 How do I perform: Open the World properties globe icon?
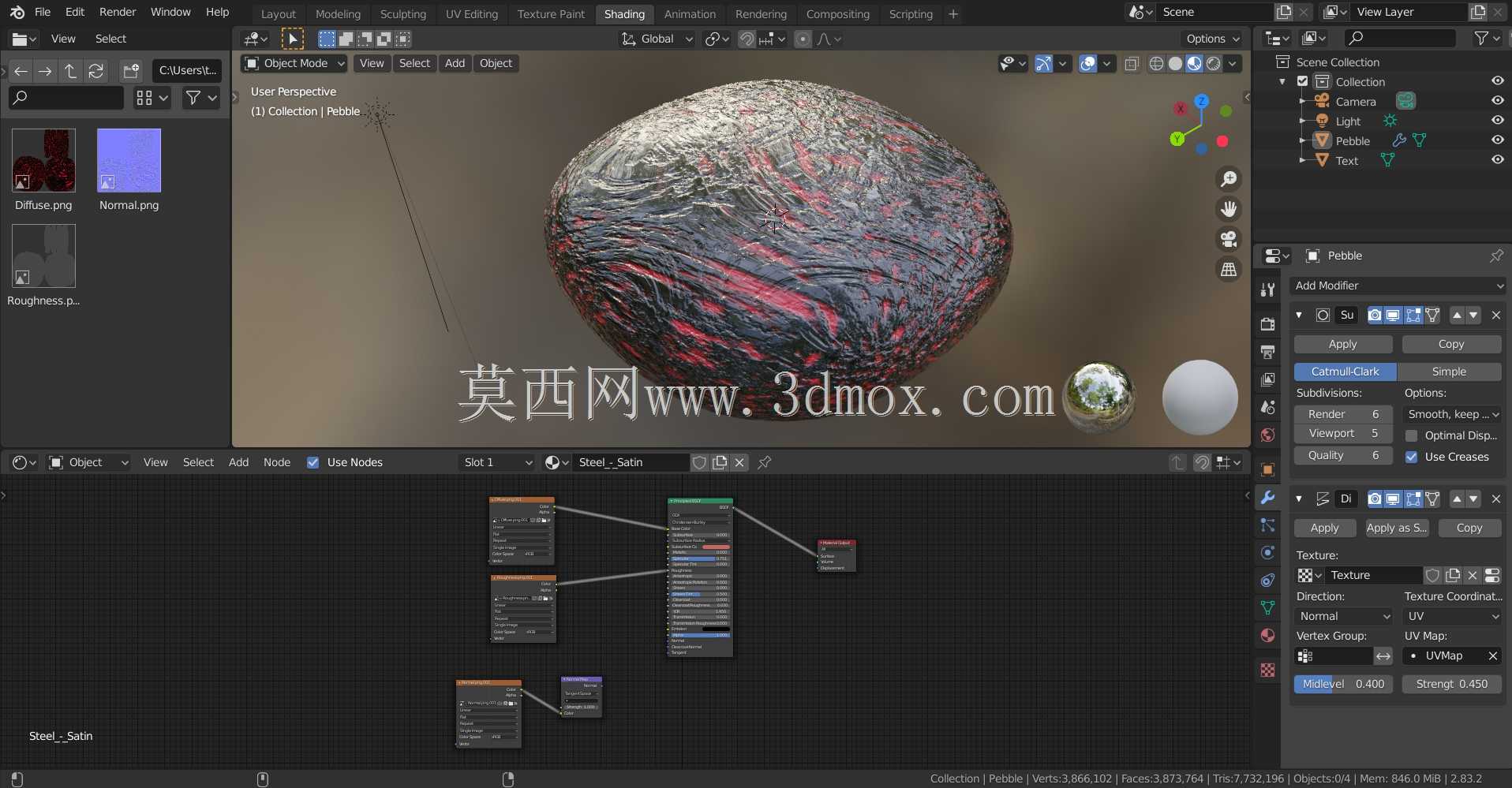(1267, 435)
